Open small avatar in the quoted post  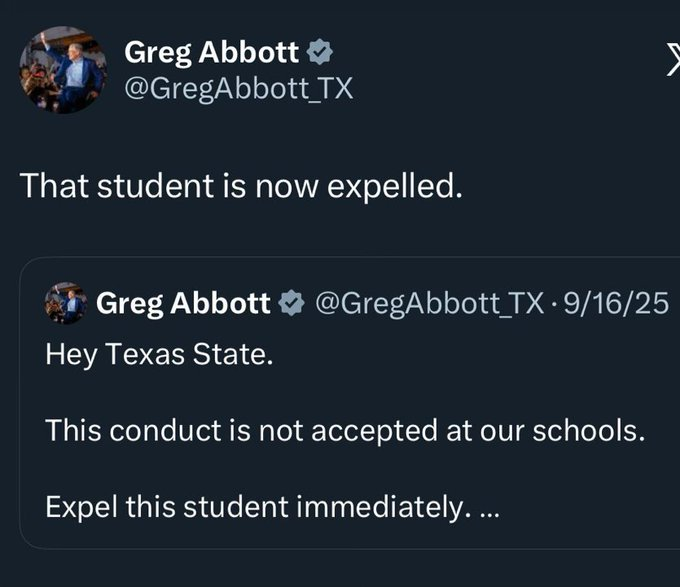click(67, 303)
